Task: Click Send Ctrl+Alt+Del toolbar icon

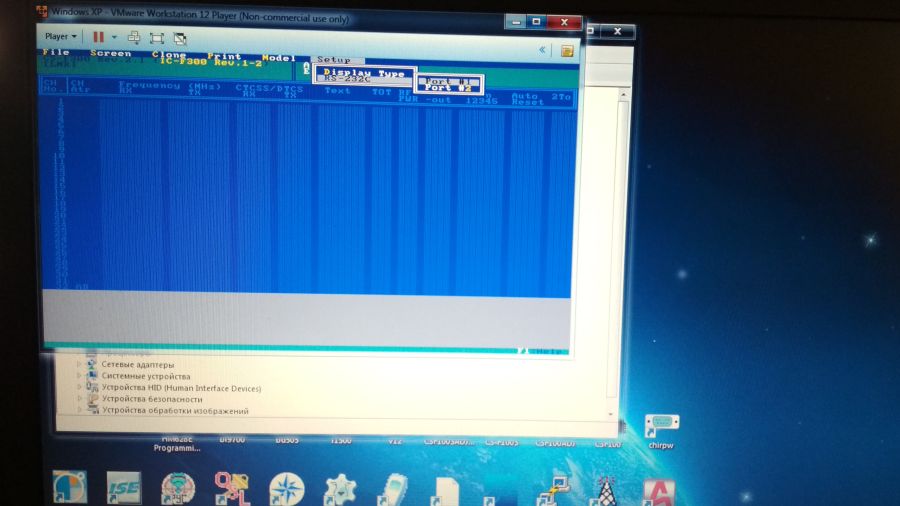Action: (x=134, y=37)
